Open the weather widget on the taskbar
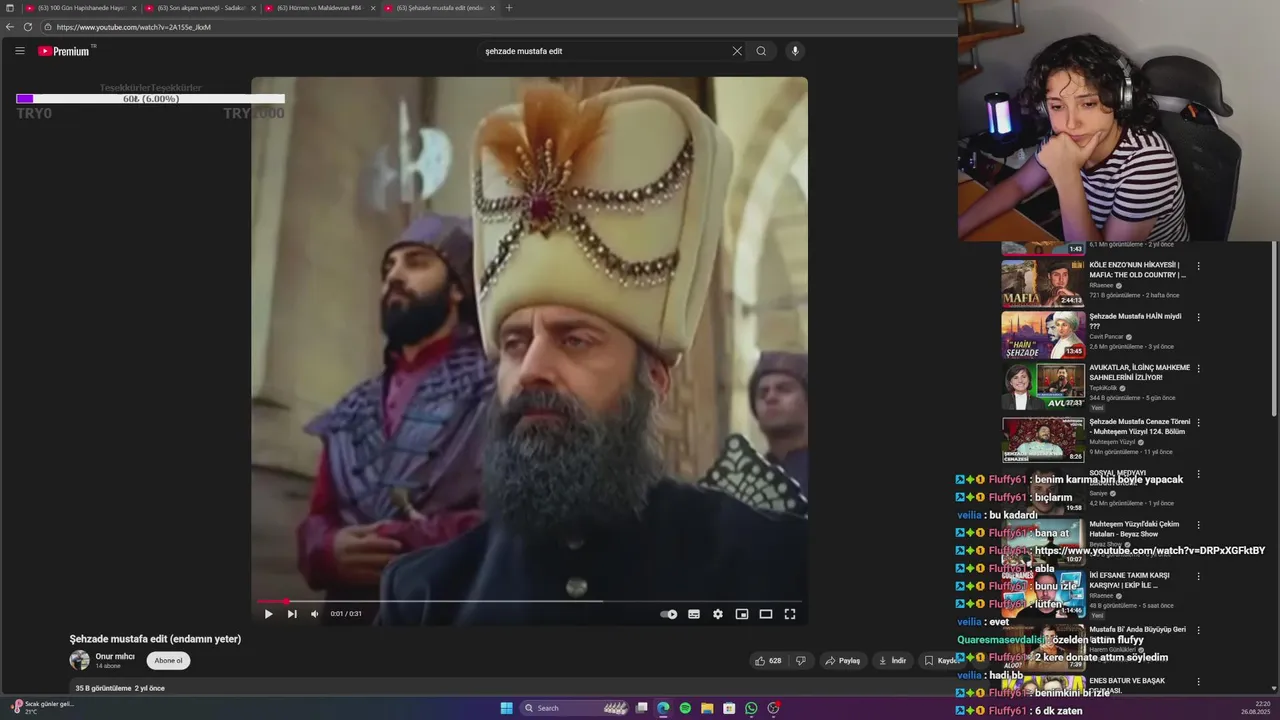1280x720 pixels. (x=43, y=707)
